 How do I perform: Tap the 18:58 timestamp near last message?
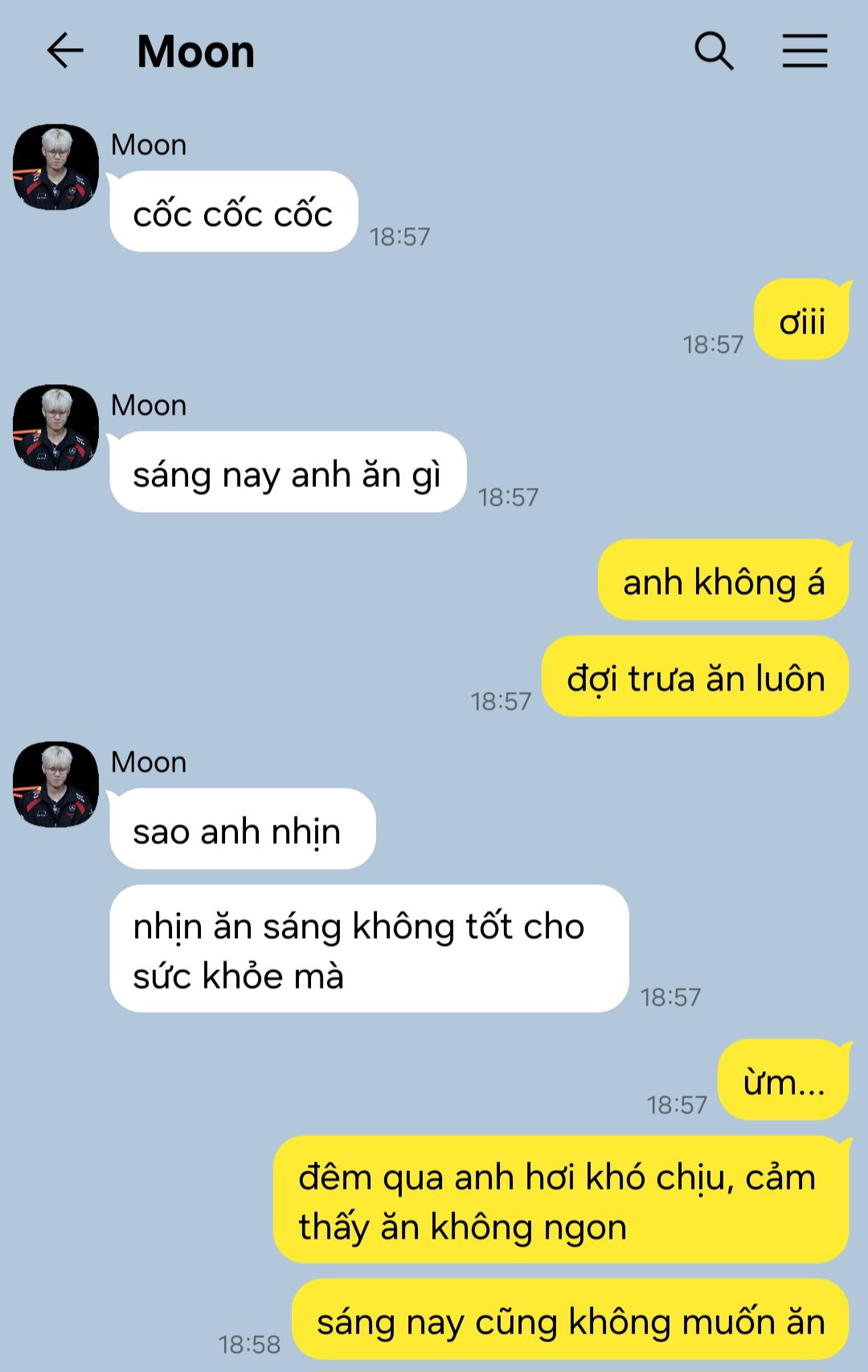(x=250, y=1345)
